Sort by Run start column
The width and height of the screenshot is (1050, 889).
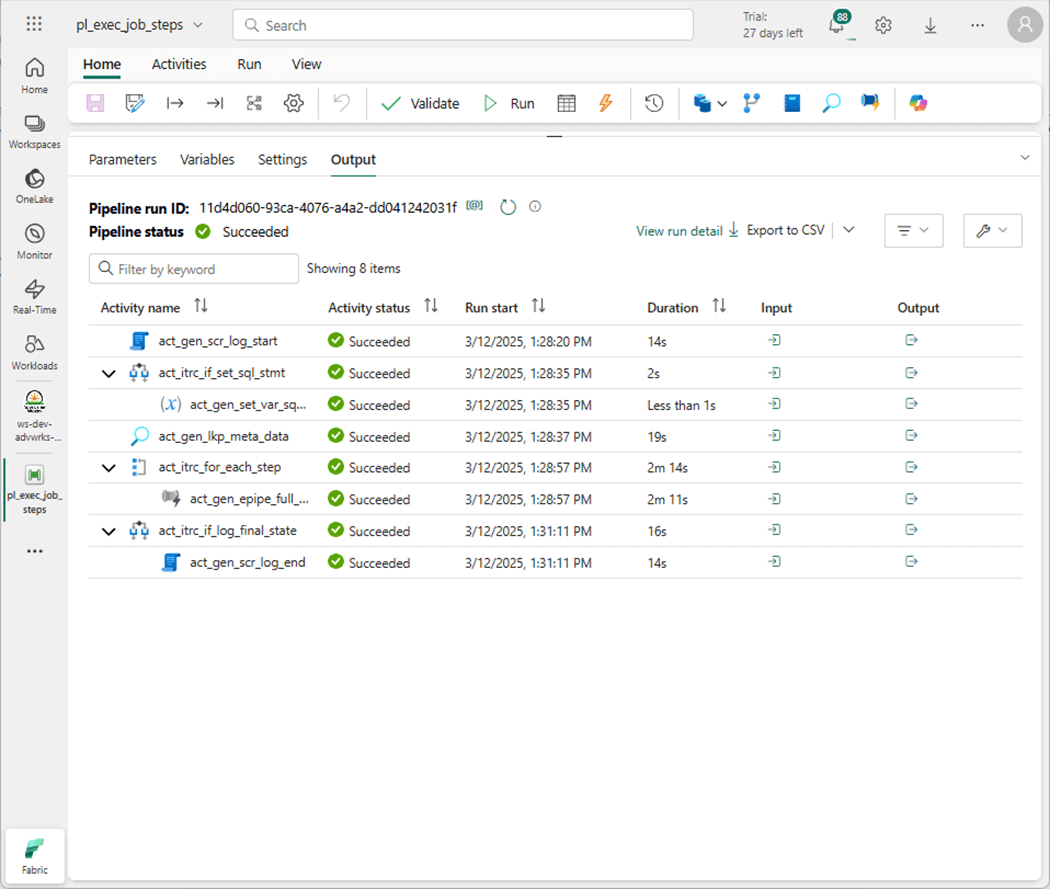[538, 307]
